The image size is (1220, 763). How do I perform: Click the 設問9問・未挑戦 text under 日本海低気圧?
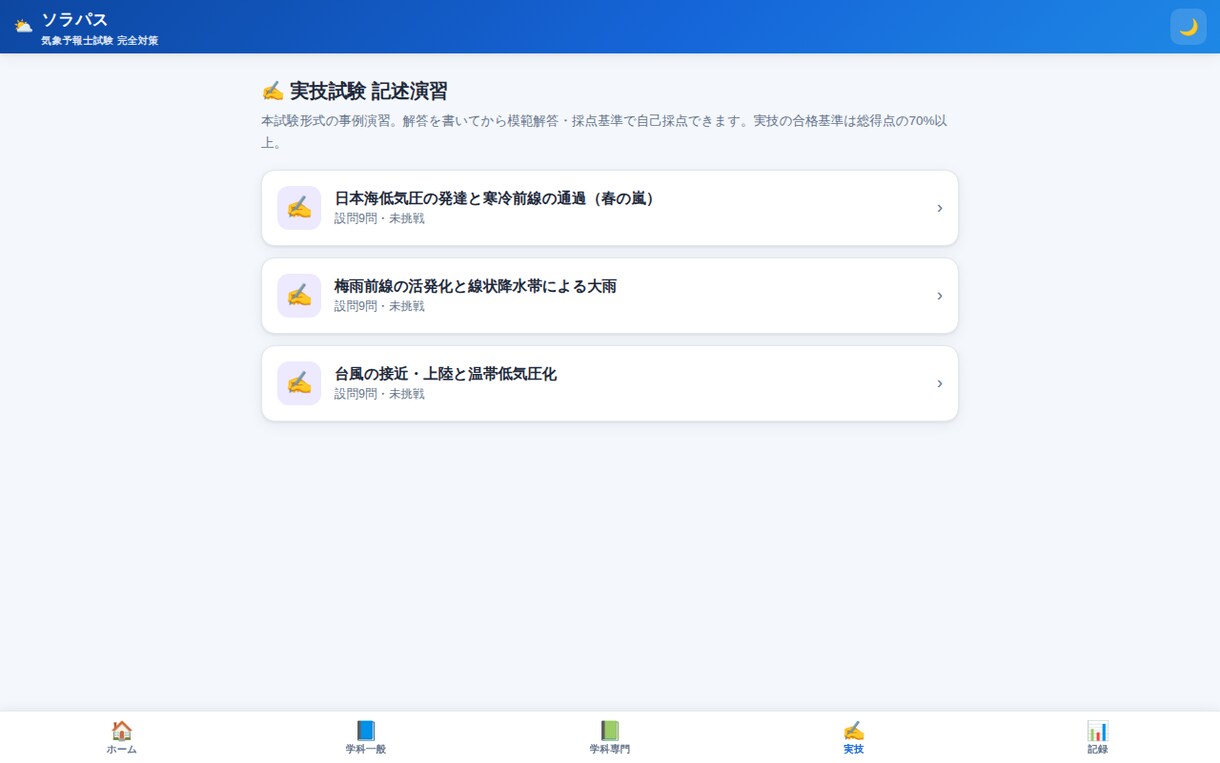click(x=379, y=218)
